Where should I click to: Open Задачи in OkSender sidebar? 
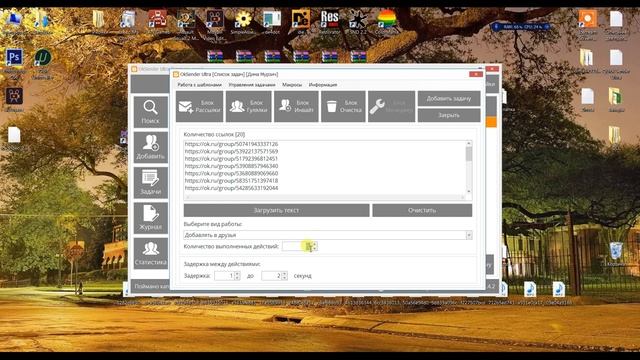point(151,183)
